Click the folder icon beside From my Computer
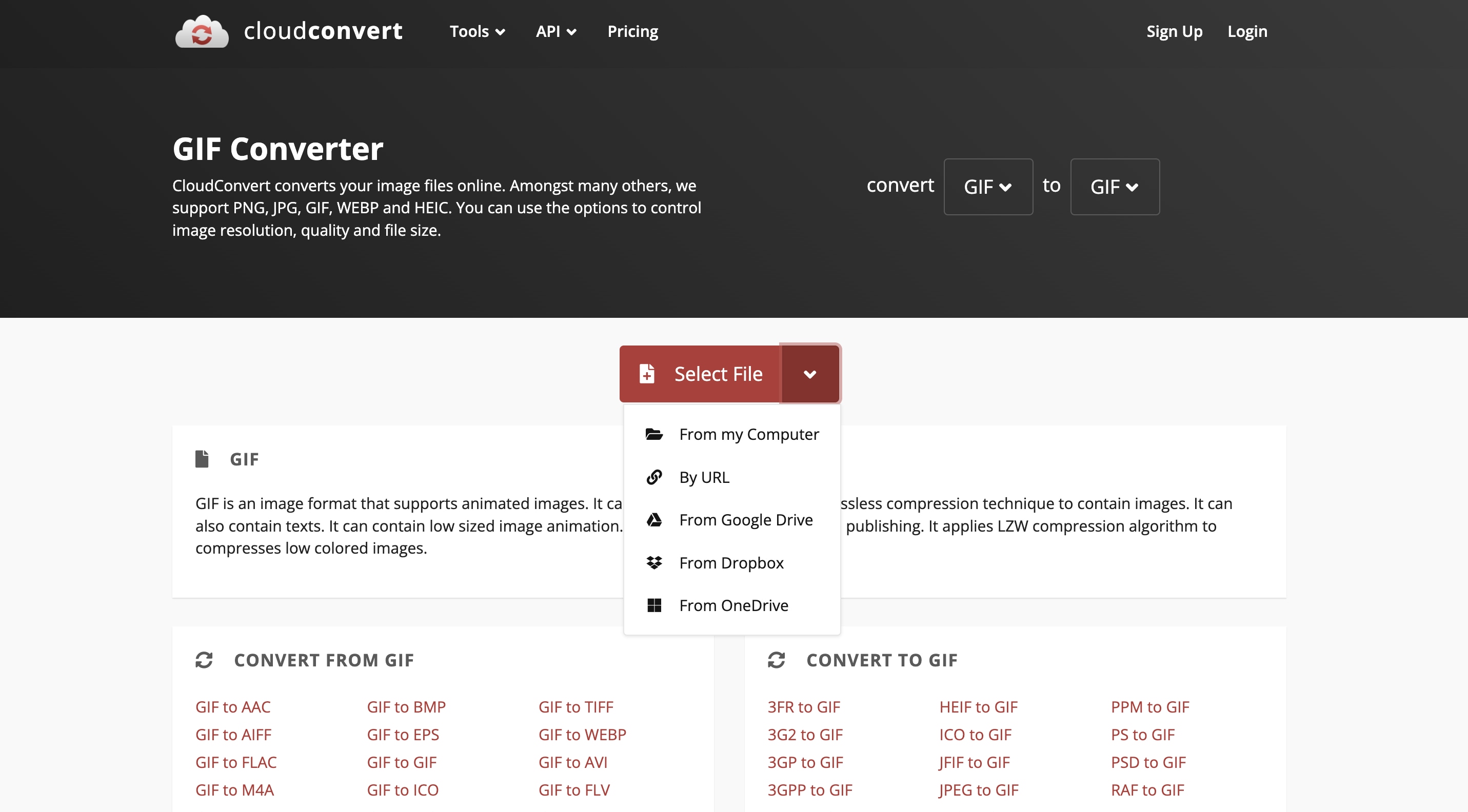 click(653, 435)
